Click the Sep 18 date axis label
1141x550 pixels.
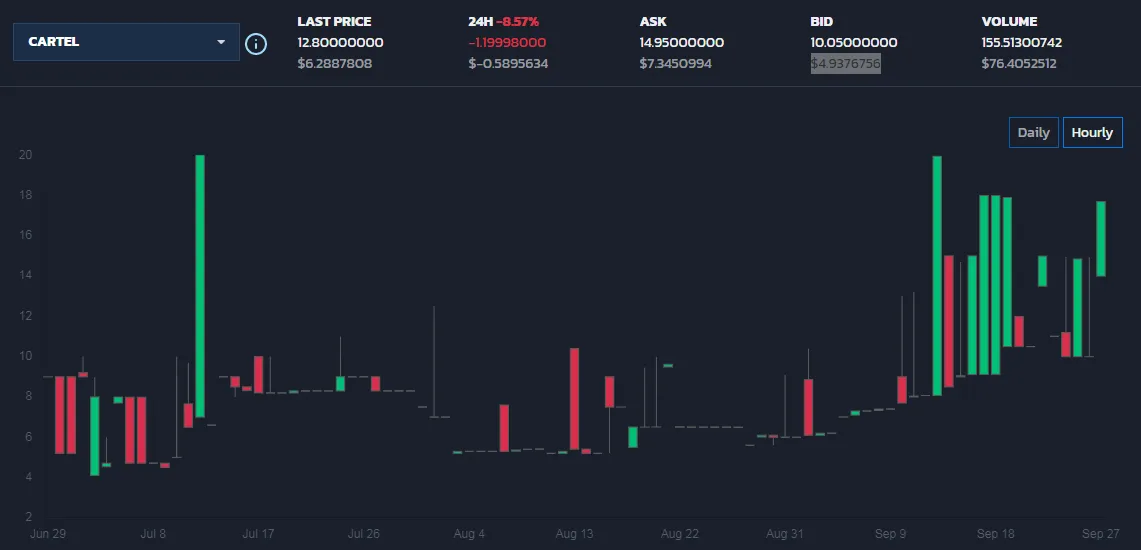tap(995, 534)
